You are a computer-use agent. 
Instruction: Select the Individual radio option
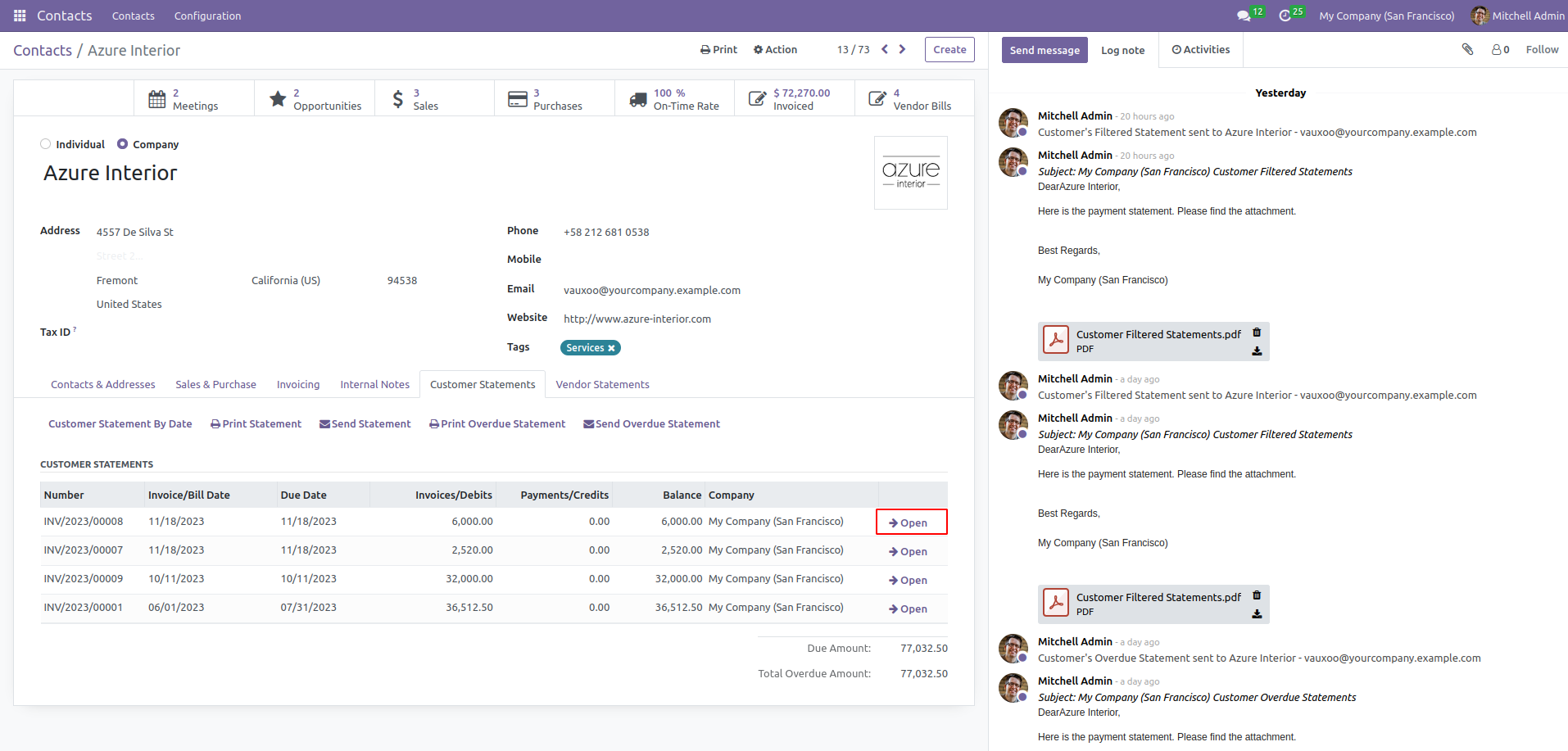coord(45,144)
